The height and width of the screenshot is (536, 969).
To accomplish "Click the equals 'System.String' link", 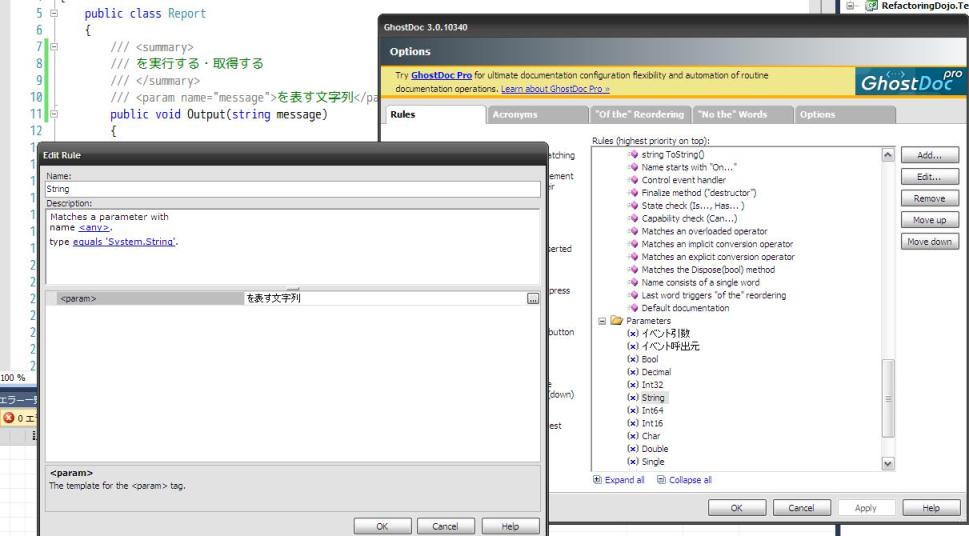I will 124,242.
